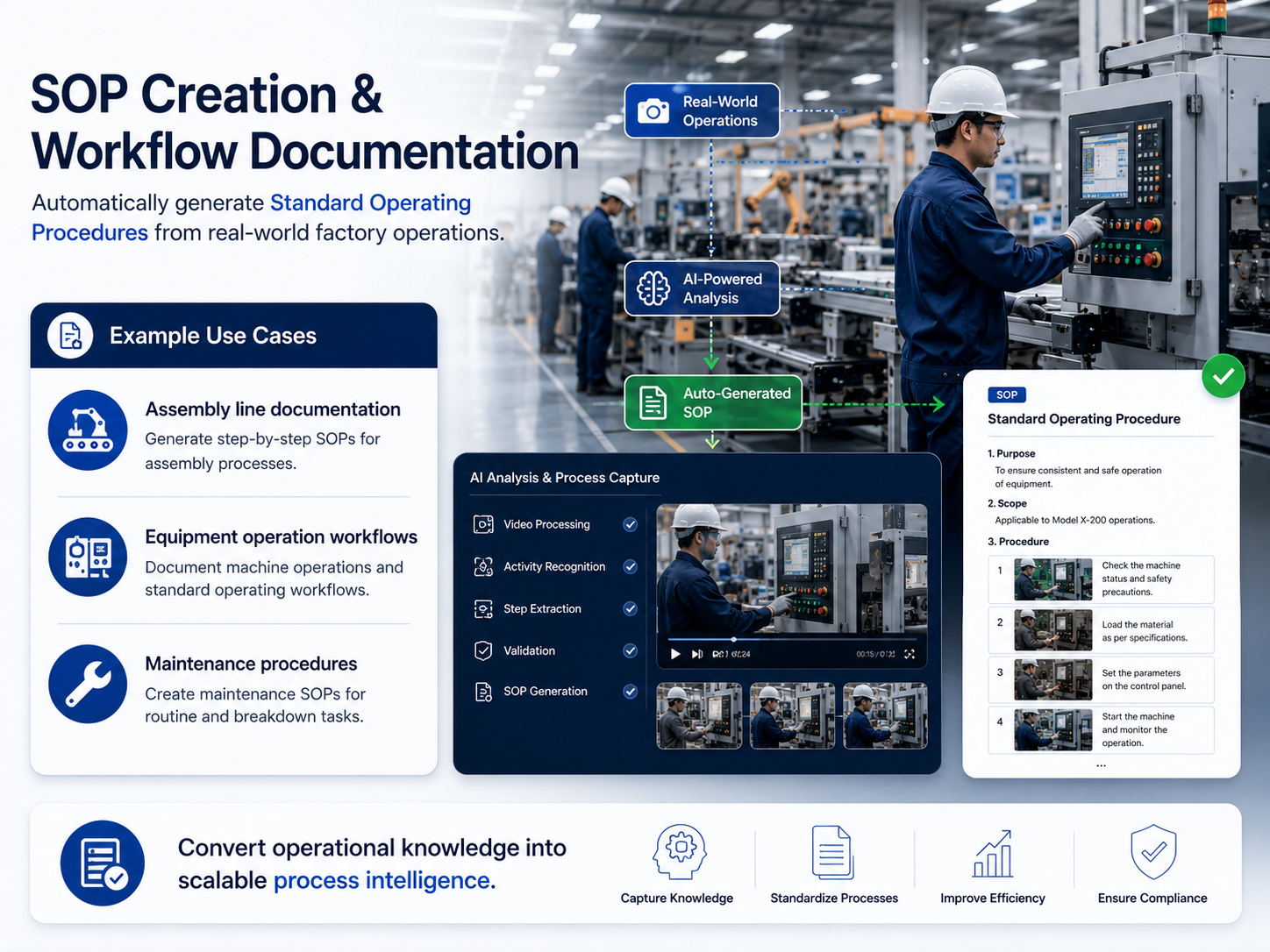Click the SOP Generation document icon
The height and width of the screenshot is (952, 1270).
click(483, 692)
